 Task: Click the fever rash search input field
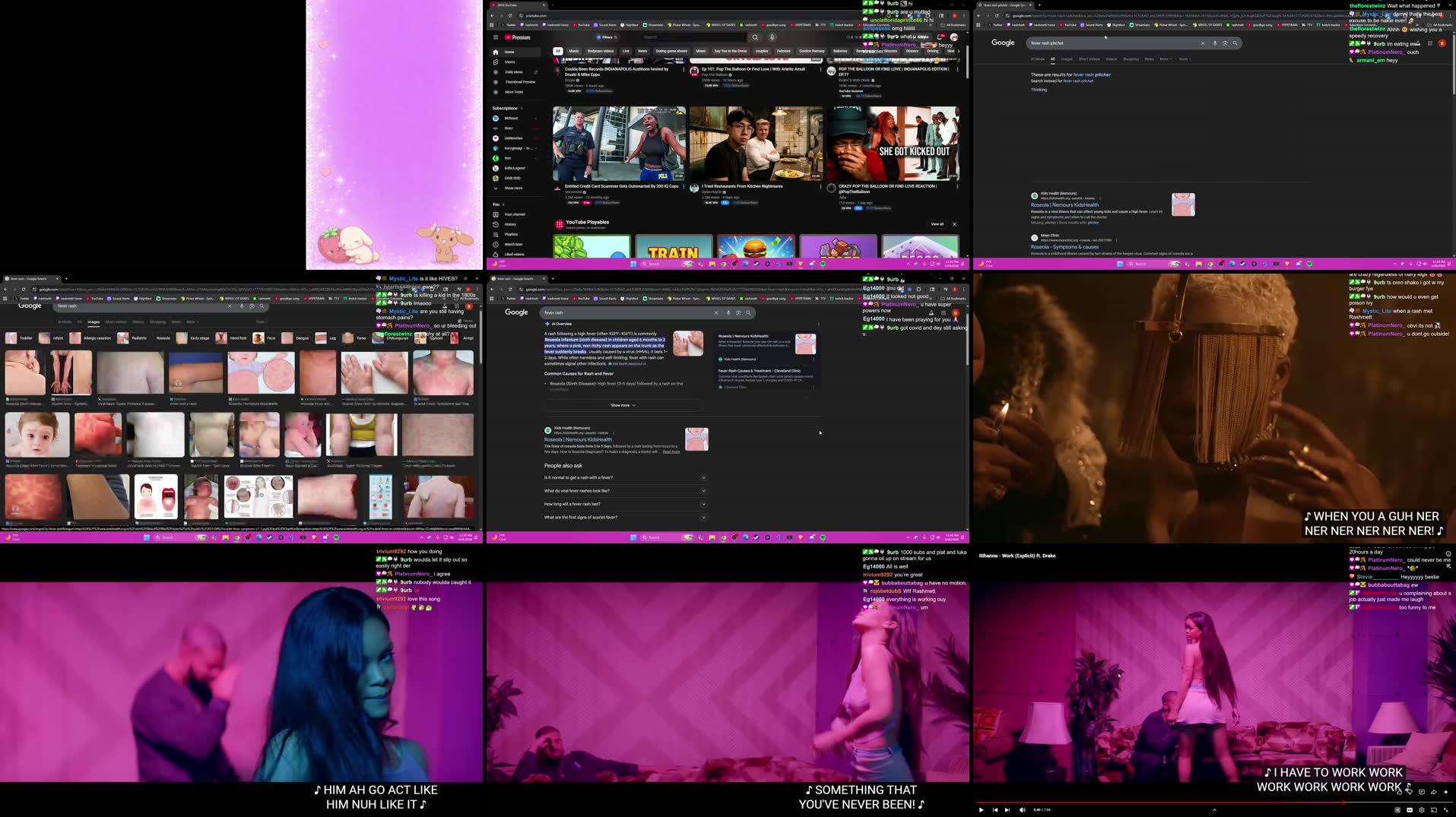[623, 312]
